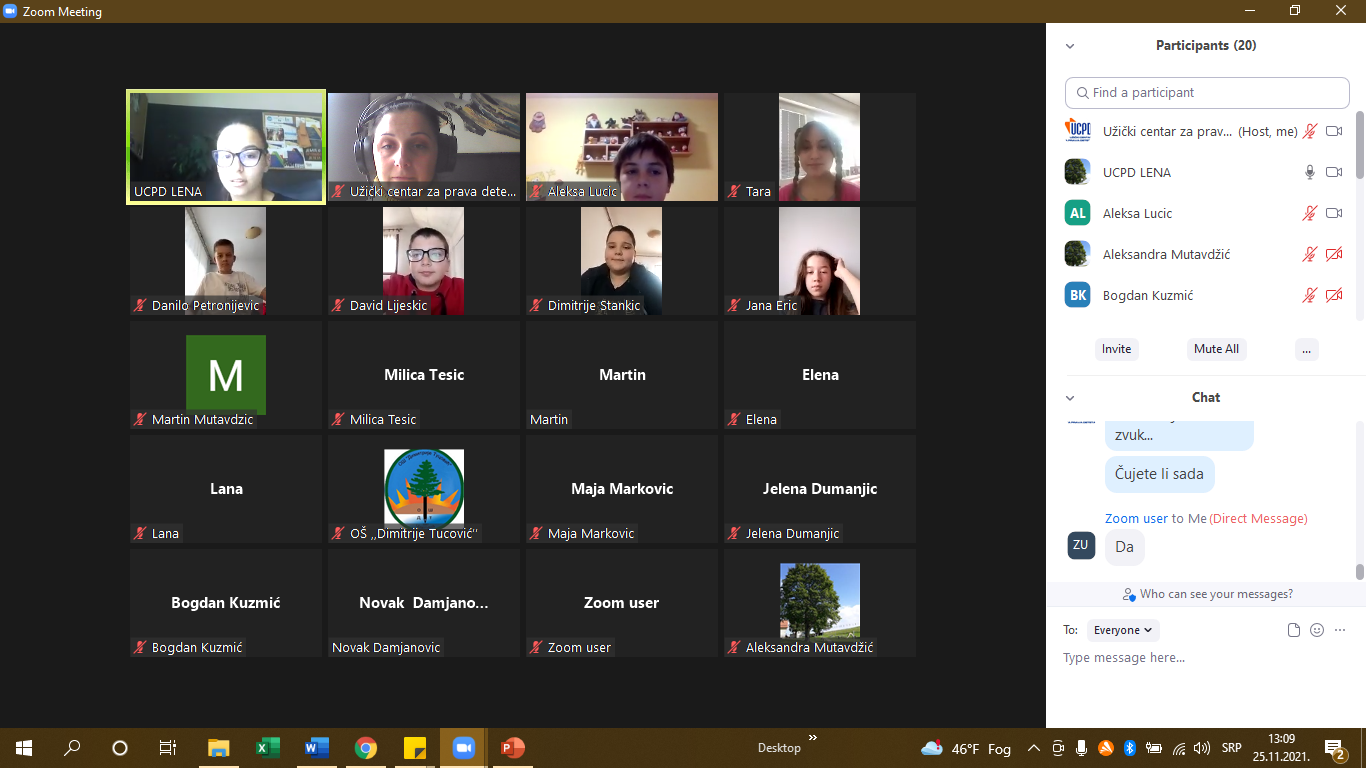Click the ZU avatar in chat
This screenshot has width=1366, height=768.
tap(1081, 545)
